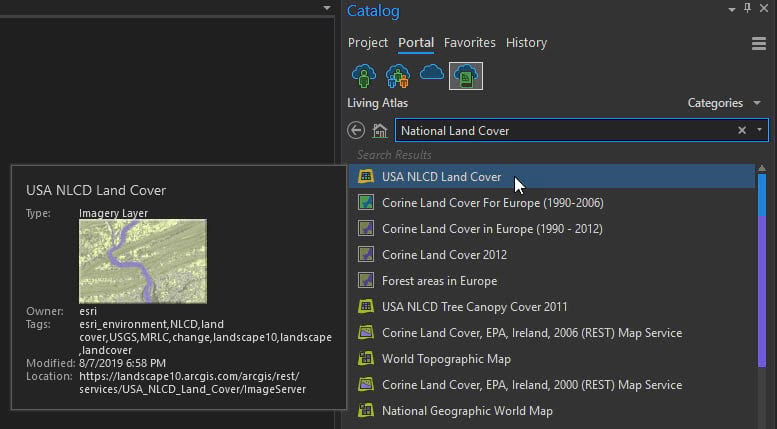Select USA NLCD Tree Canopy Cover 2011
777x429 pixels.
[475, 307]
